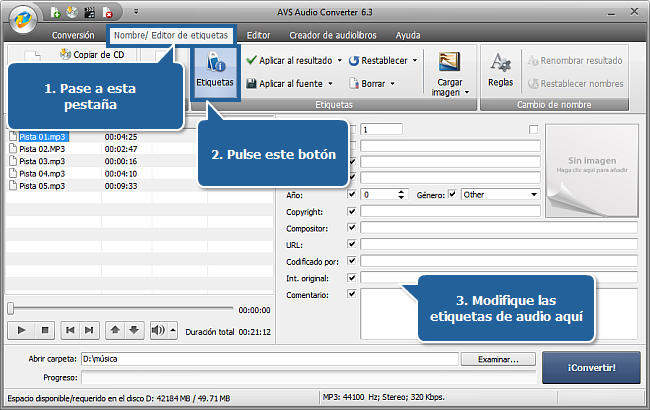This screenshot has width=650, height=410.
Task: Stop audio playback
Action: pos(44,329)
